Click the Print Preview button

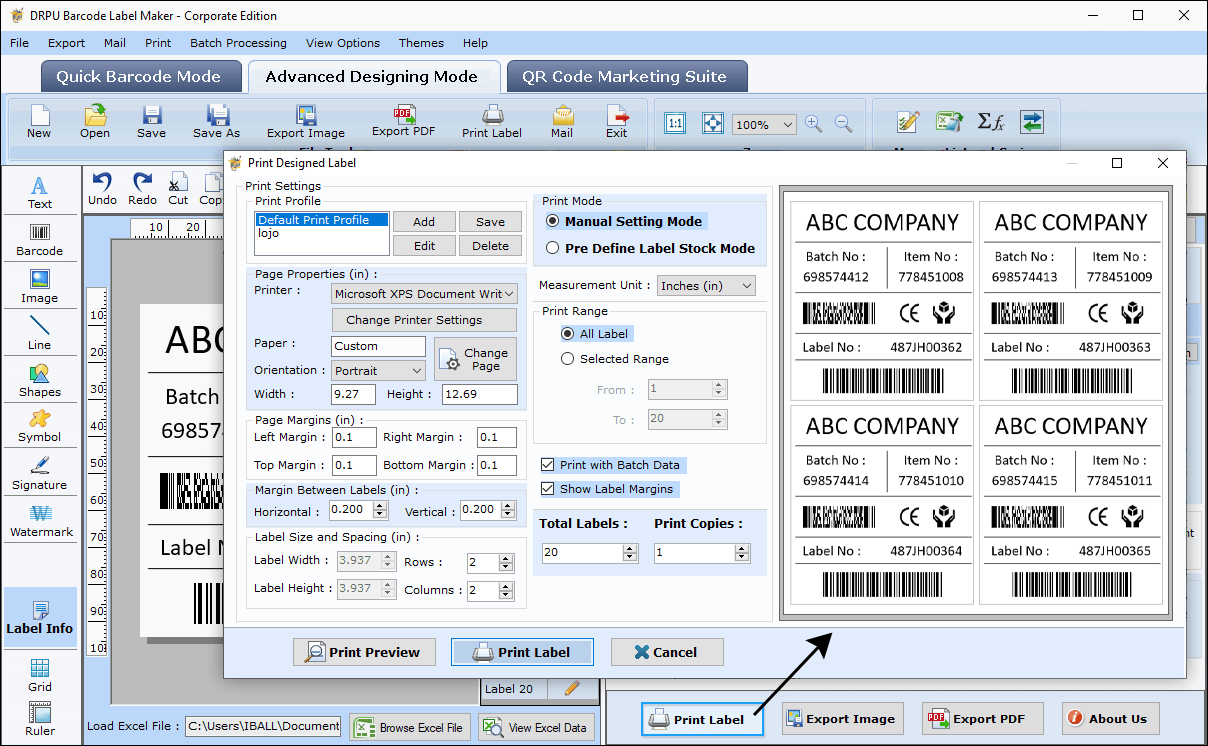click(x=364, y=652)
